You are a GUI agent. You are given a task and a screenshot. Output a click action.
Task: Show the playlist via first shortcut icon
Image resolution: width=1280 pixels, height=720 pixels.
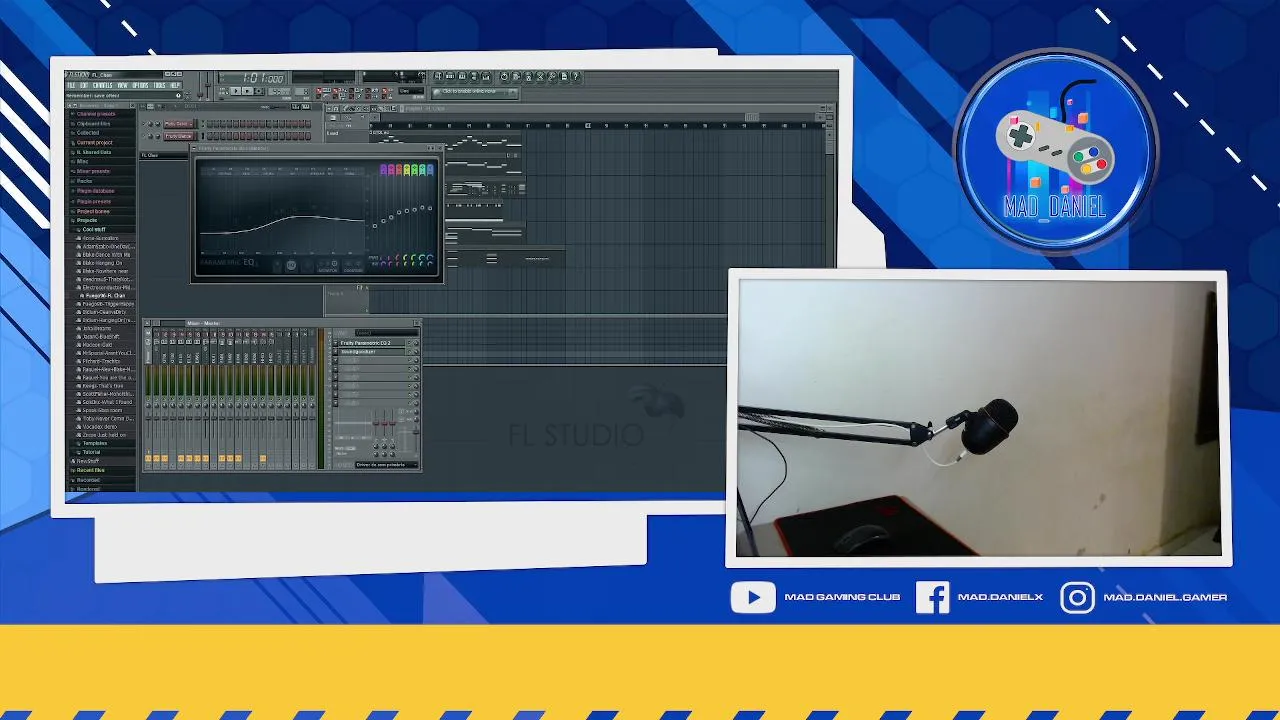coord(438,76)
